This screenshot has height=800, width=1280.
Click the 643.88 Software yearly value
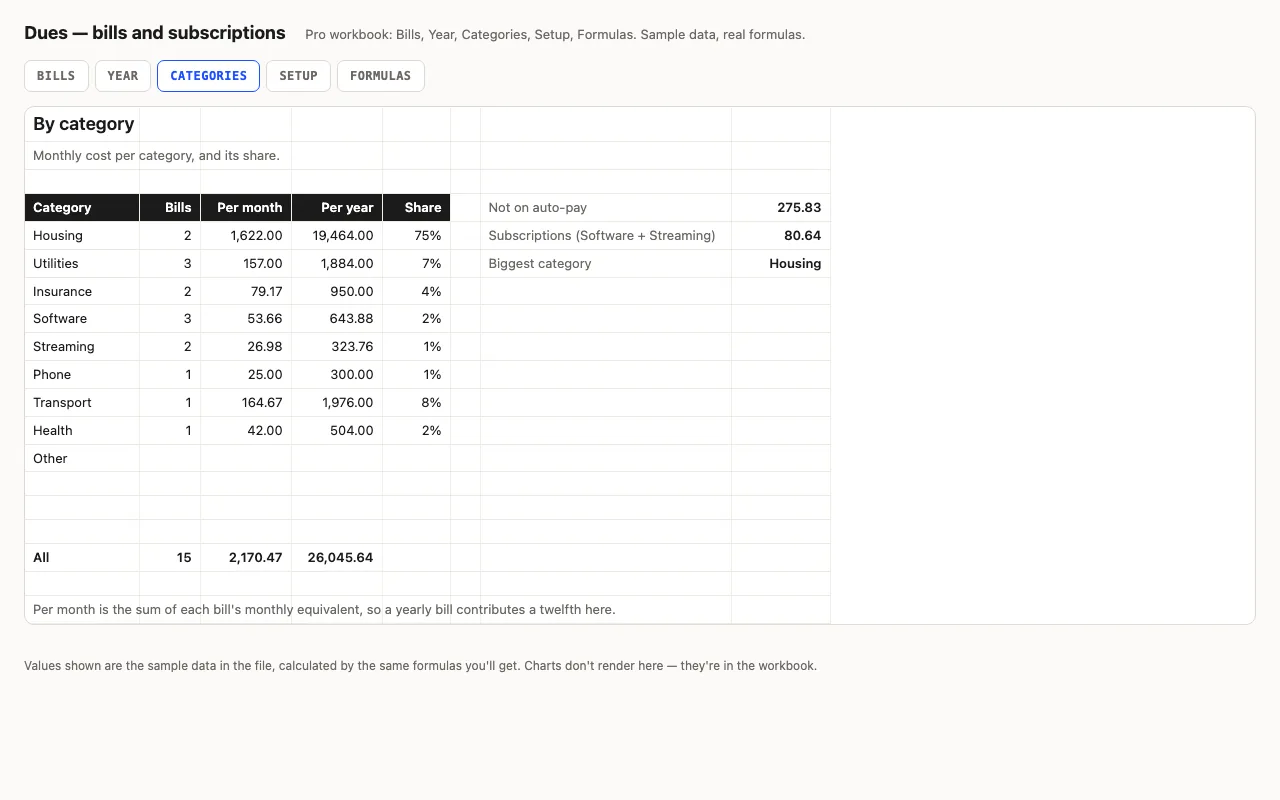[337, 319]
